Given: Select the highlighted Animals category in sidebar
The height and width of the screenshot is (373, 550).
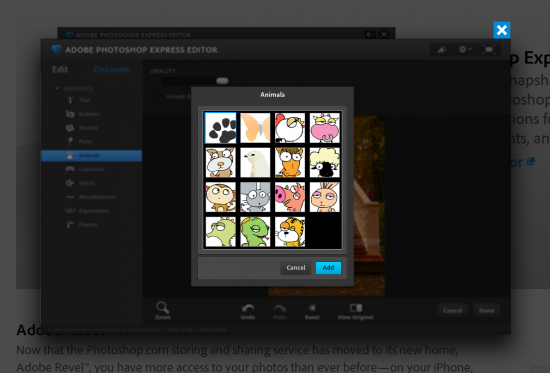Looking at the screenshot, I should point(92,155).
